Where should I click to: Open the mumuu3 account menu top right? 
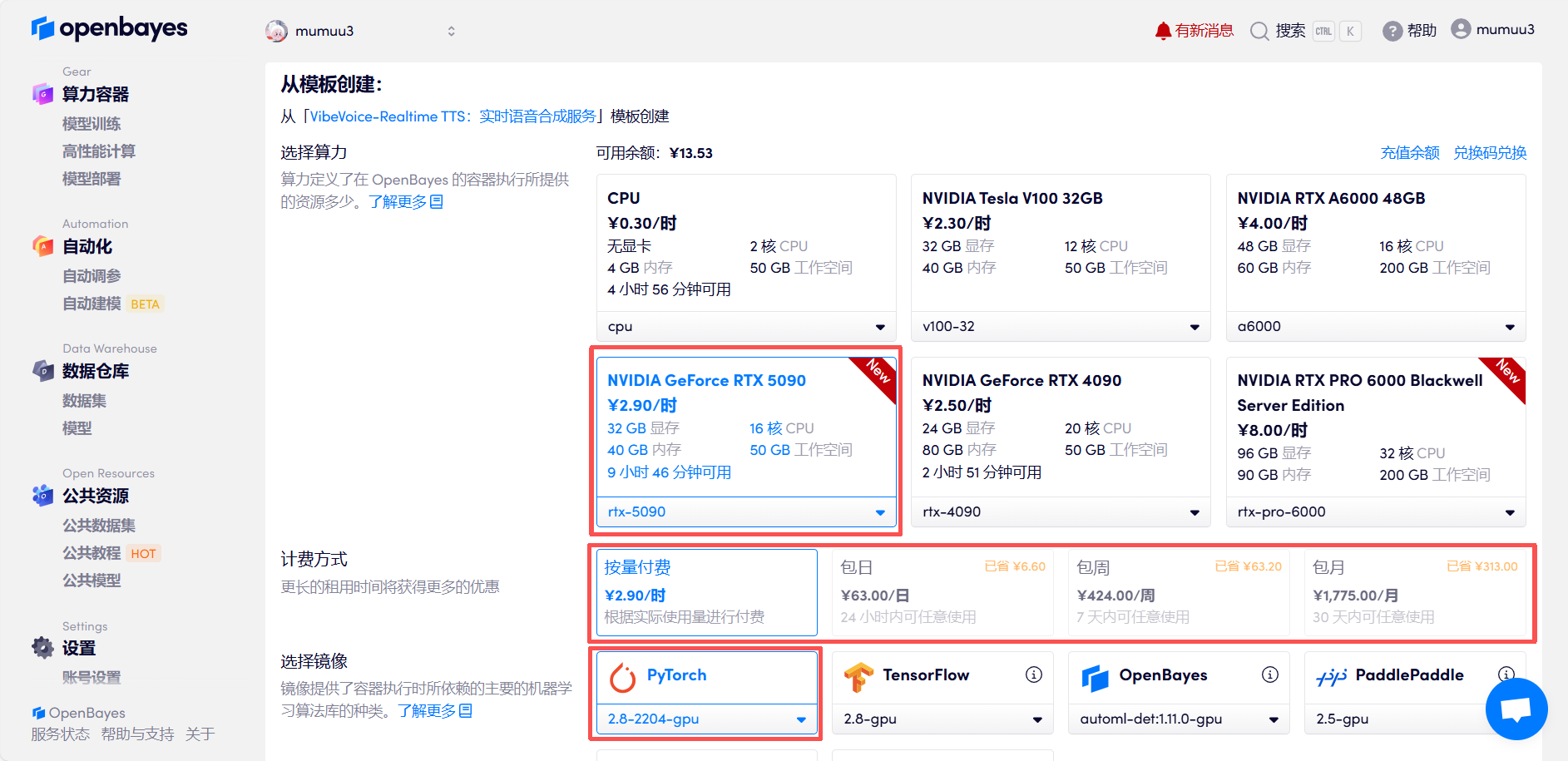pos(1505,29)
